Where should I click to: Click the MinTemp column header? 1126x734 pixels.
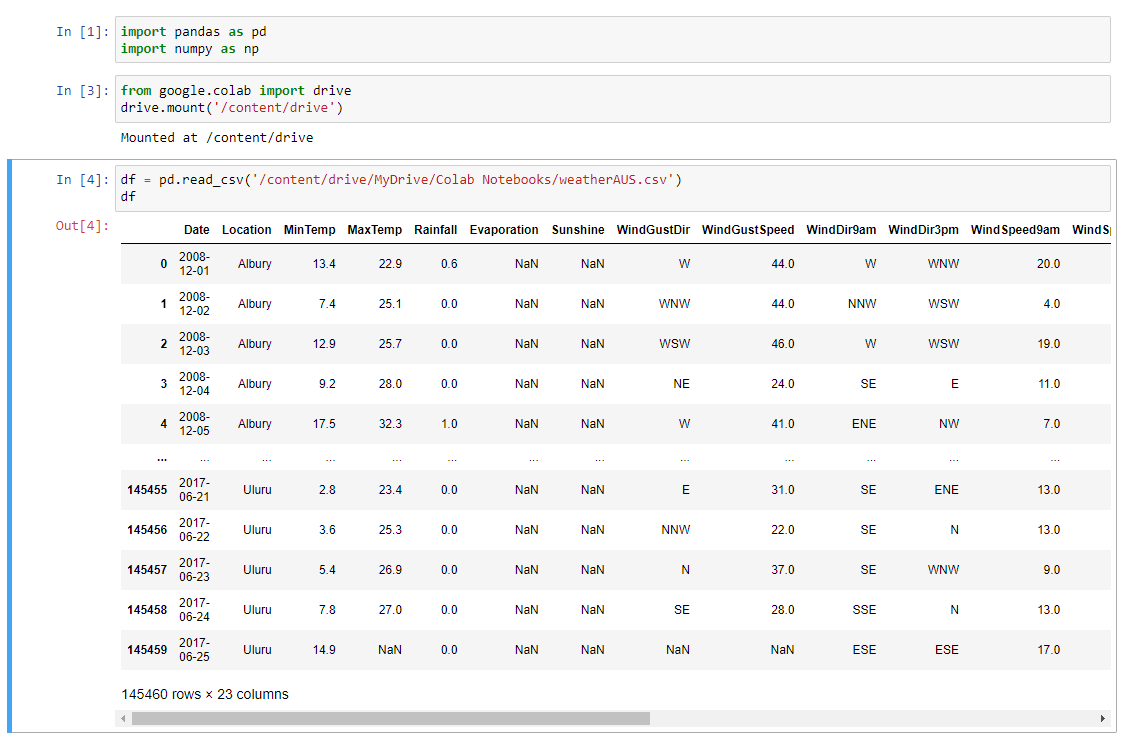(x=310, y=230)
